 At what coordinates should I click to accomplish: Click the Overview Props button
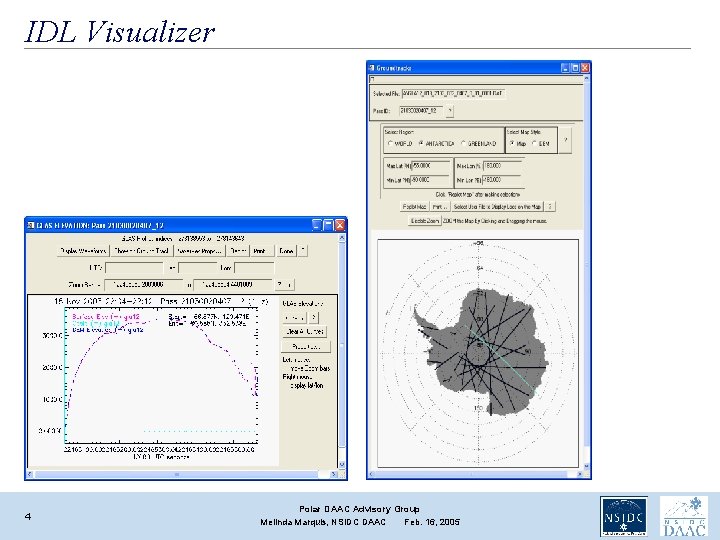coord(199,251)
